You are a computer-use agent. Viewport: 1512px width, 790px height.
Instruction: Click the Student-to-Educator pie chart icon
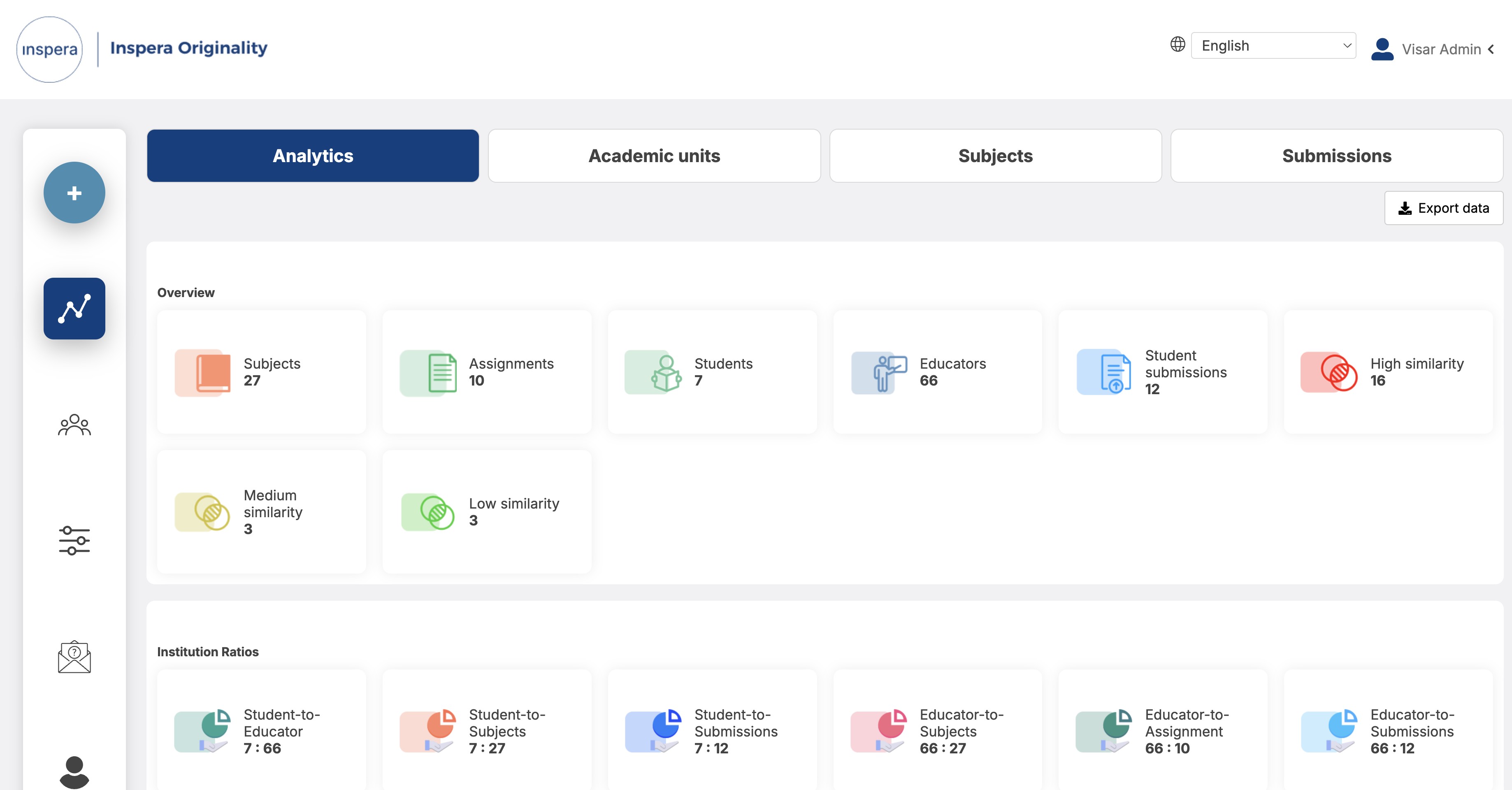pos(202,731)
